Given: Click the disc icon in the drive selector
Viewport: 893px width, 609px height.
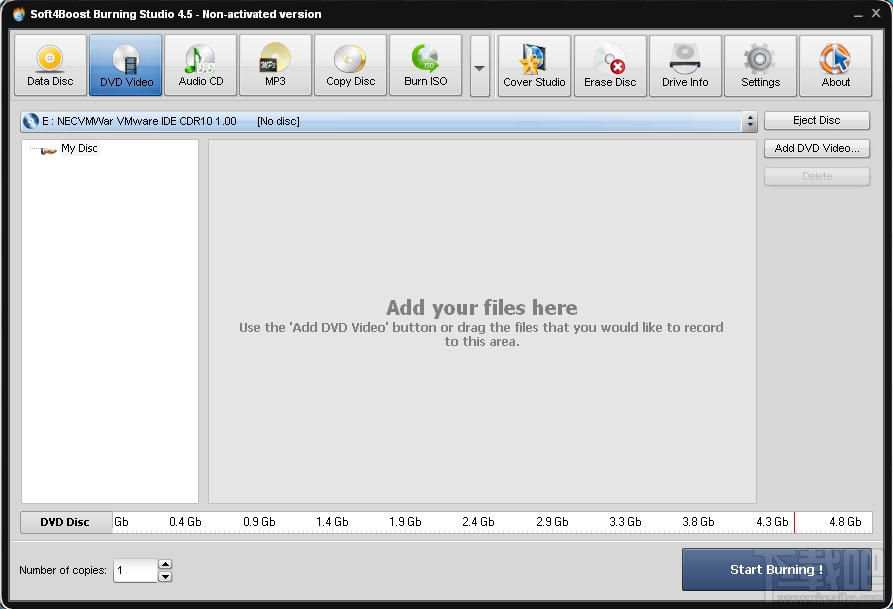Looking at the screenshot, I should pos(30,121).
